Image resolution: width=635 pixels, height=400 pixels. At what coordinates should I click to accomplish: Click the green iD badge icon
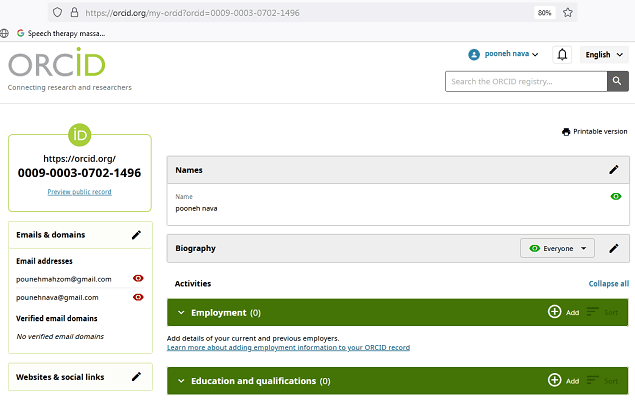pos(79,135)
